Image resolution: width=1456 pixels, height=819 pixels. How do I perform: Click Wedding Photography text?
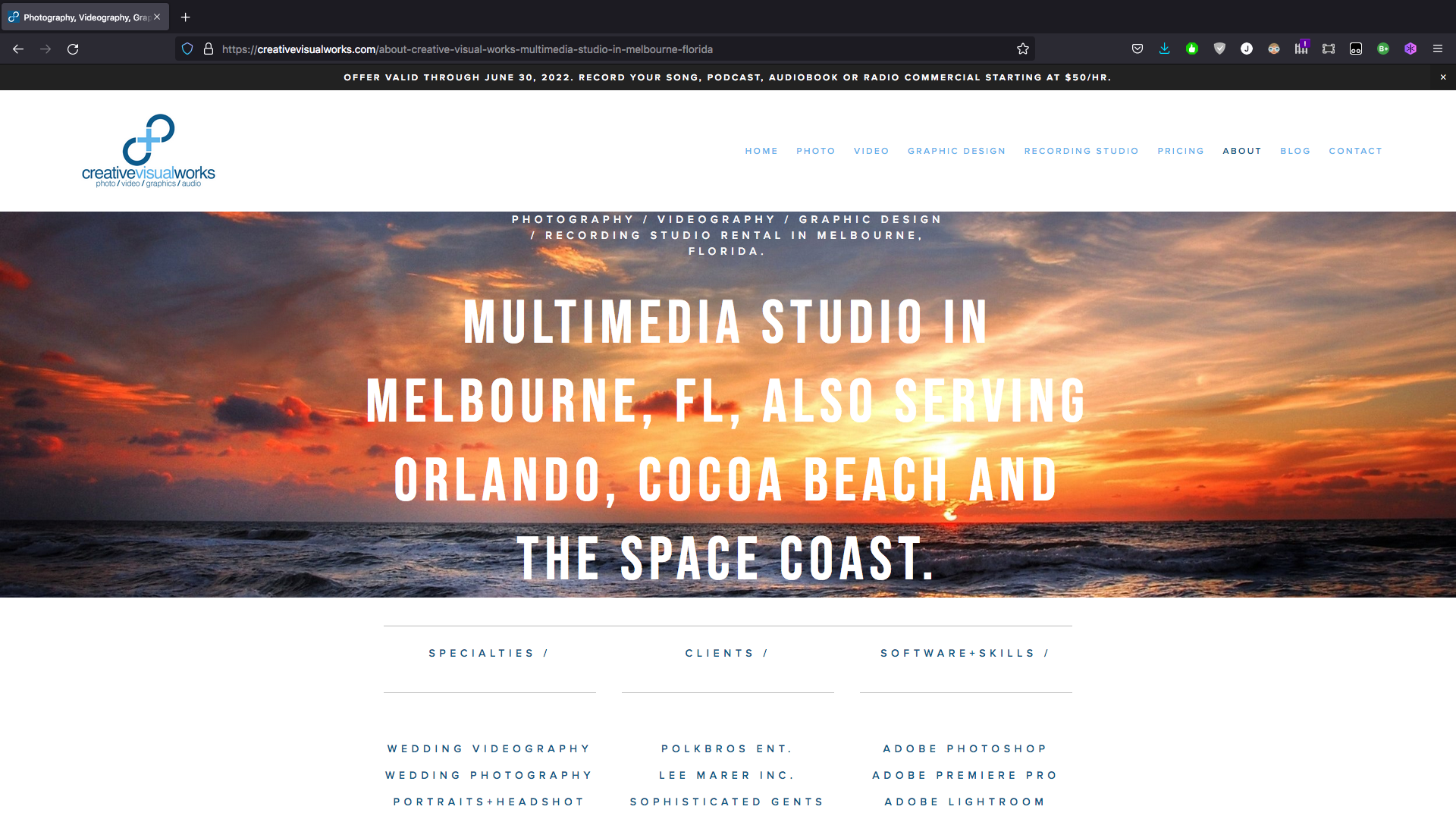[489, 775]
